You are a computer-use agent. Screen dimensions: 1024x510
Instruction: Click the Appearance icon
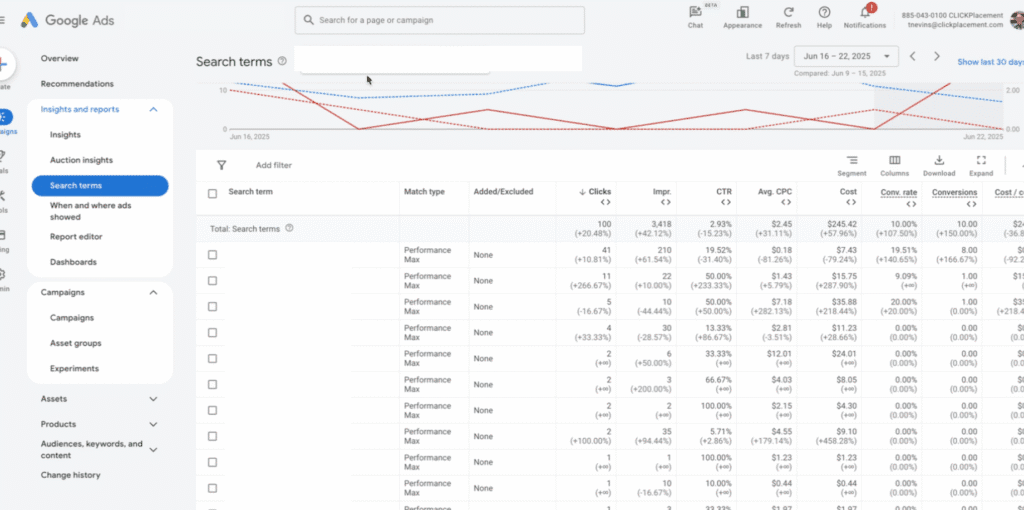point(742,13)
